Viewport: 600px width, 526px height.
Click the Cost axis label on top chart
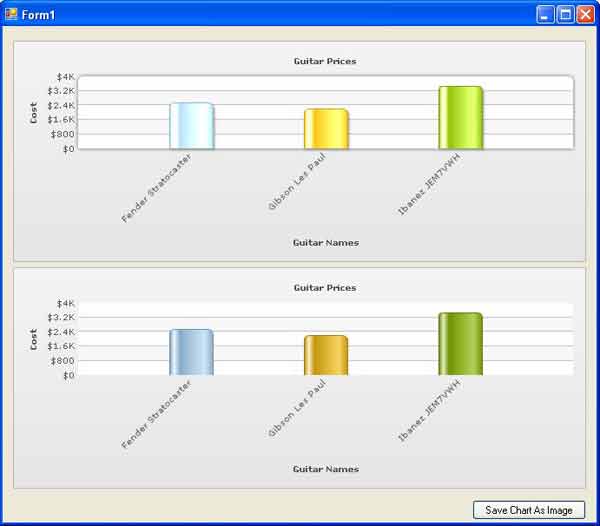point(34,113)
